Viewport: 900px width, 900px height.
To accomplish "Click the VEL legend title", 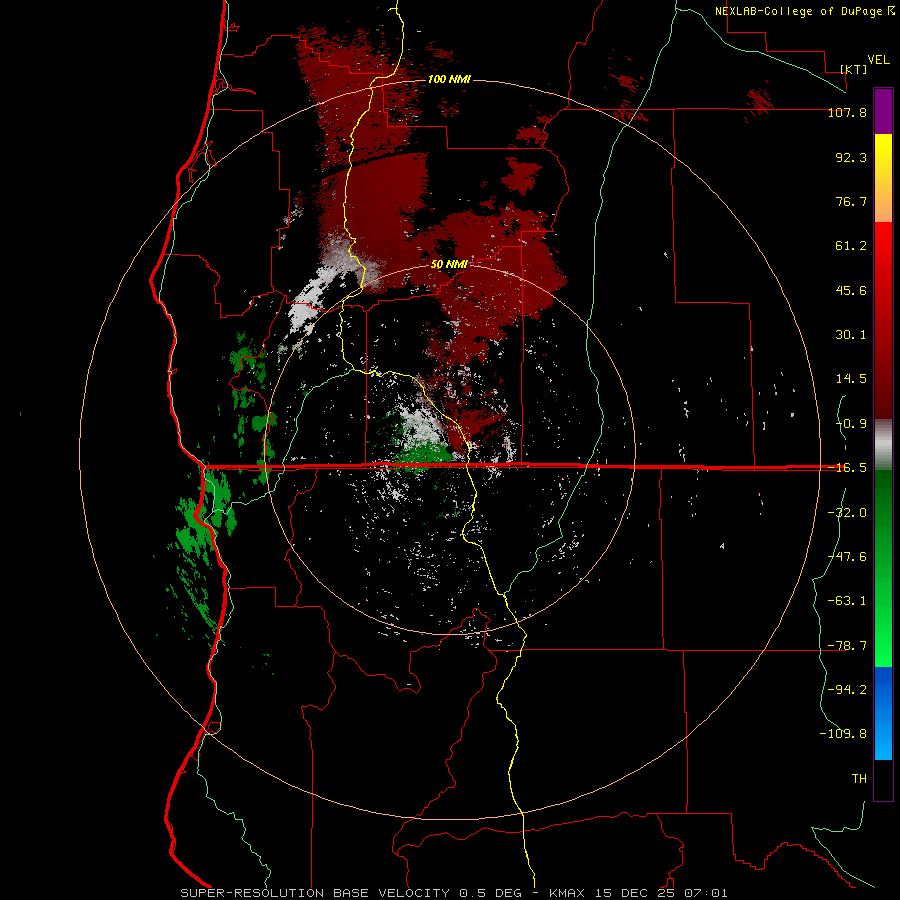I will 878,60.
